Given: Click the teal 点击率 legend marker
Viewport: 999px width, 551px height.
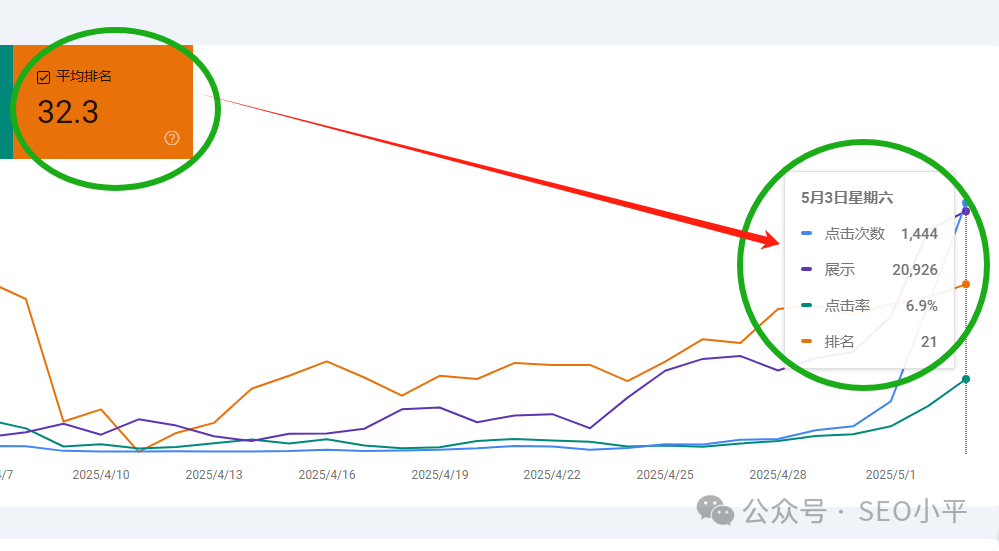Looking at the screenshot, I should (x=807, y=305).
